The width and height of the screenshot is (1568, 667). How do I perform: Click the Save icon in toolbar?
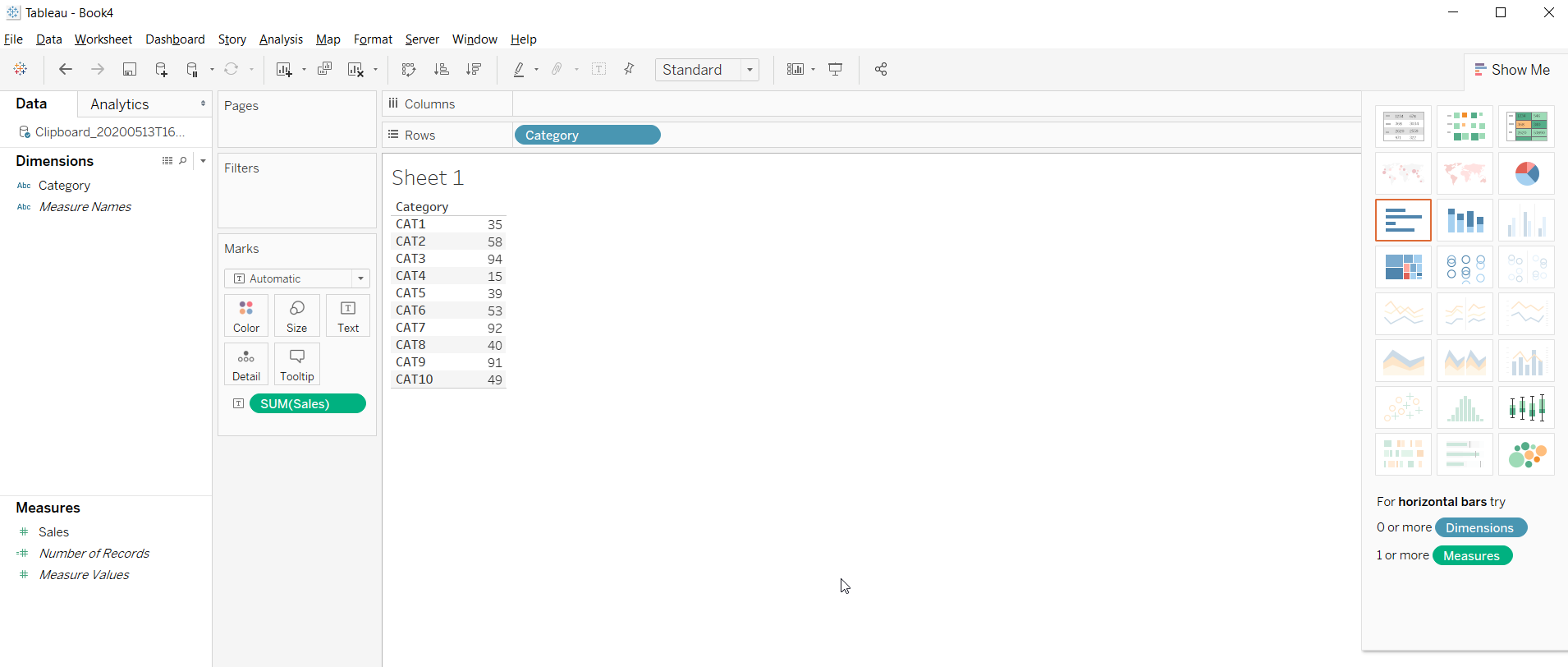(x=130, y=70)
